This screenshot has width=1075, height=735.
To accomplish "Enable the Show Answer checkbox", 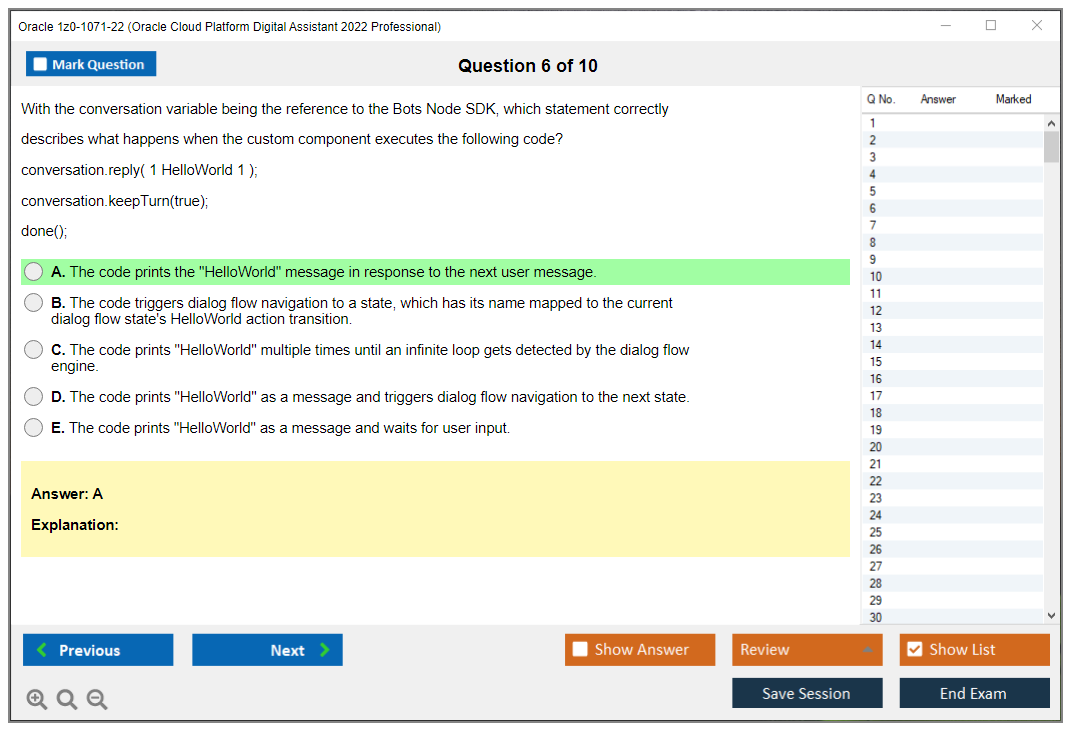I will [580, 649].
